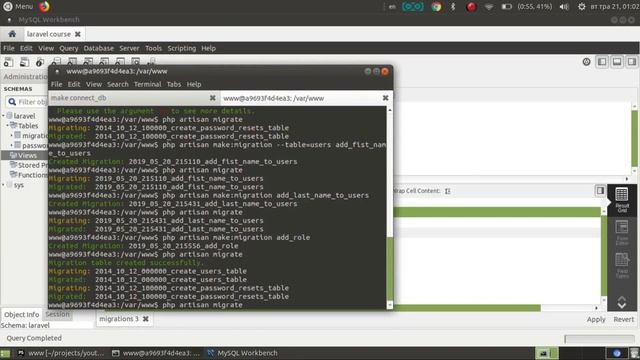Toggle result side panel icon beside Result Grid
The height and width of the screenshot is (360, 640).
tap(600, 191)
